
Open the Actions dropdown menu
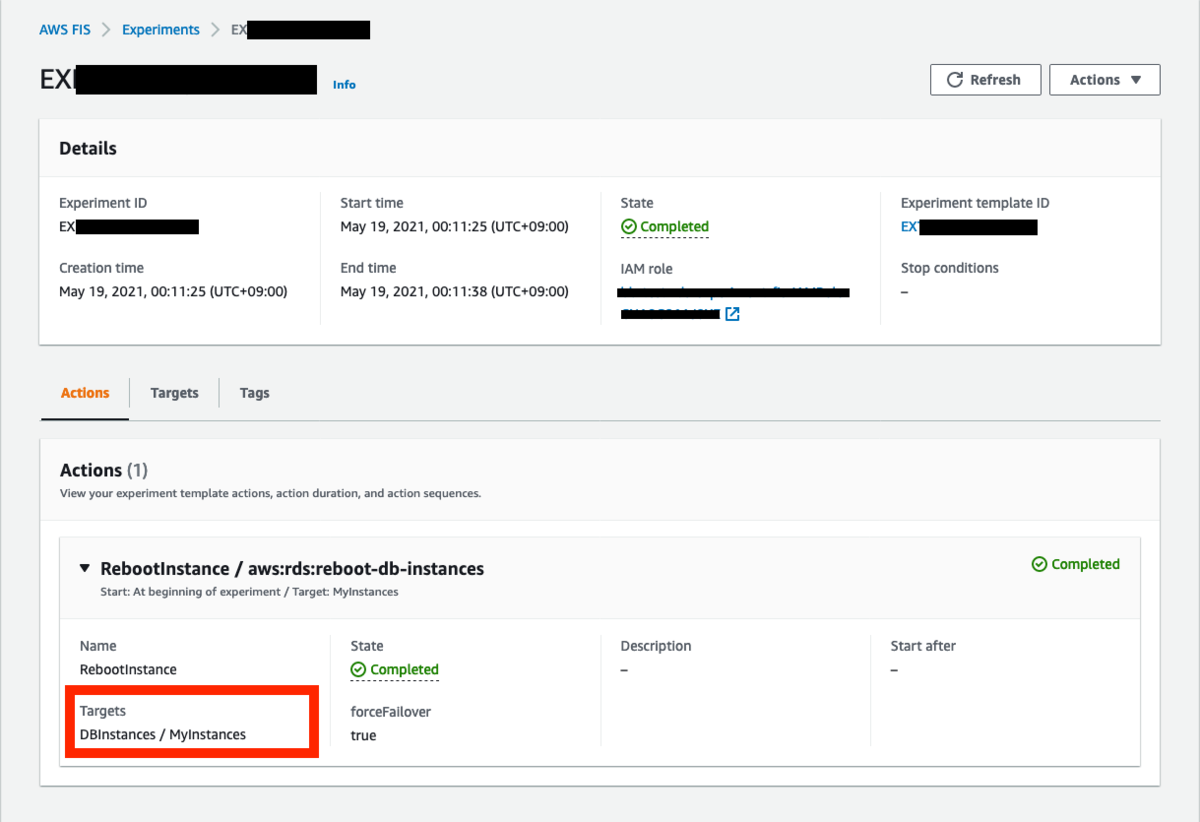point(1105,80)
